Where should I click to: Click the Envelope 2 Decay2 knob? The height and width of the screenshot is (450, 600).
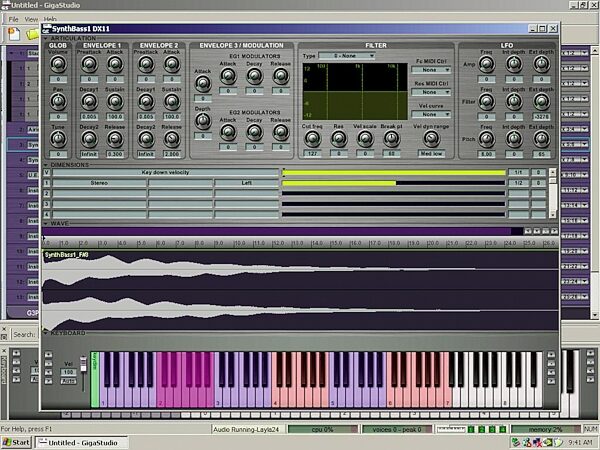click(x=146, y=139)
